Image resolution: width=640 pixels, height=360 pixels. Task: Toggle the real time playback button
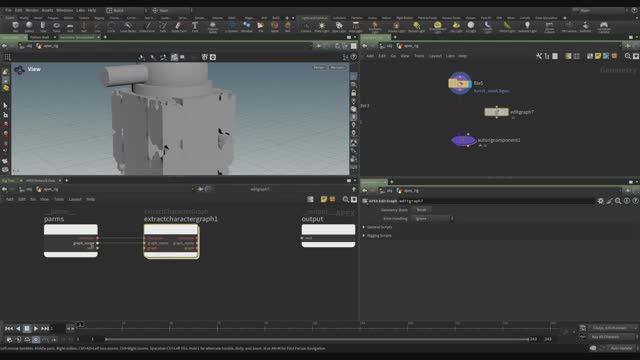point(36,340)
